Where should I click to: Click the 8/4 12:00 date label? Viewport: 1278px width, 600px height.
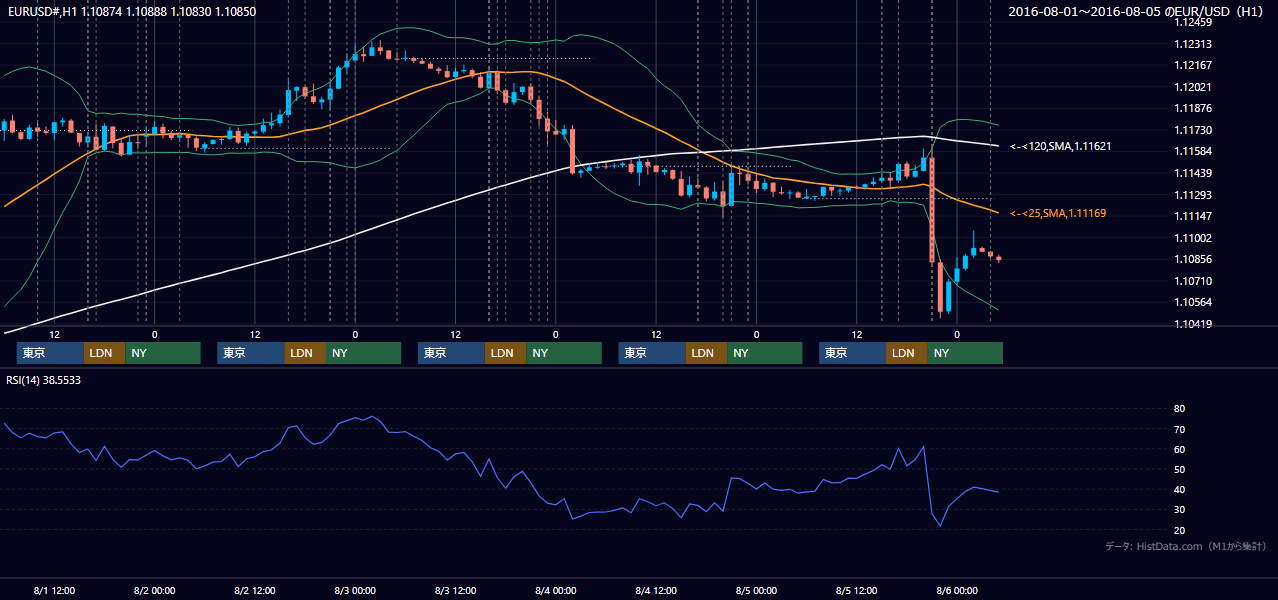point(656,590)
